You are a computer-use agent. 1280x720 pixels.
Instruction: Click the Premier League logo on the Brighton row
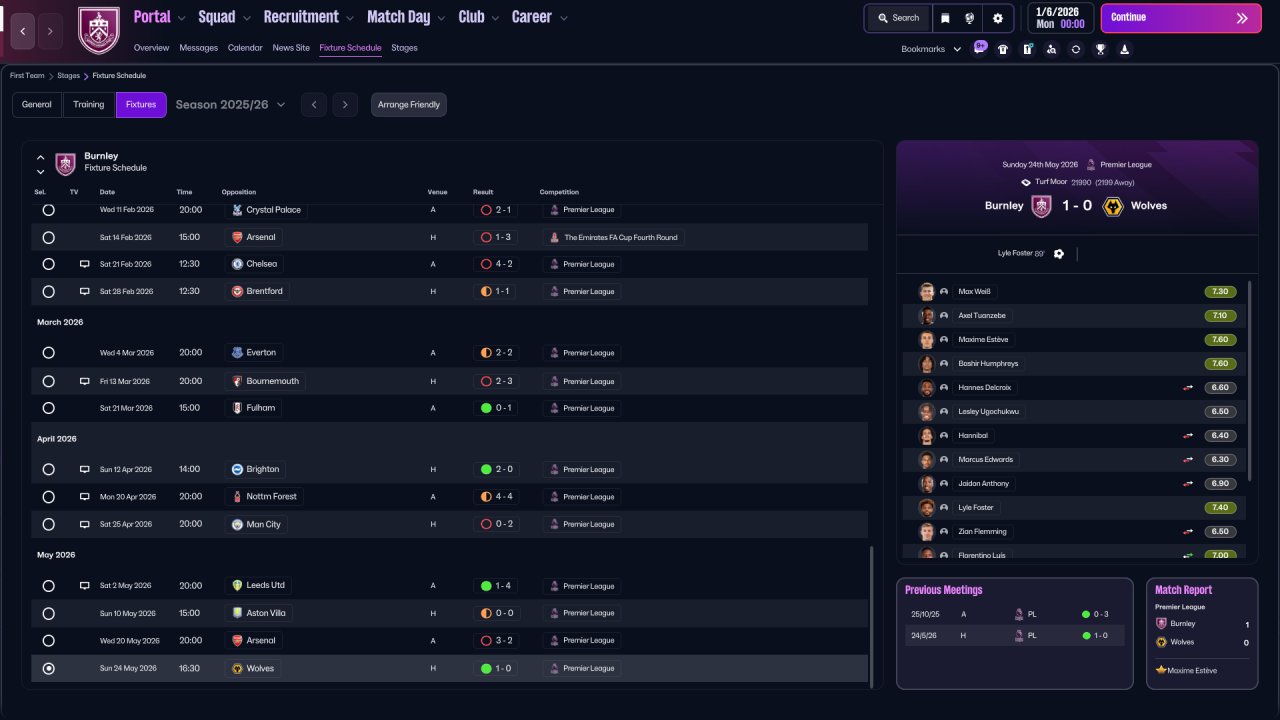tap(553, 469)
